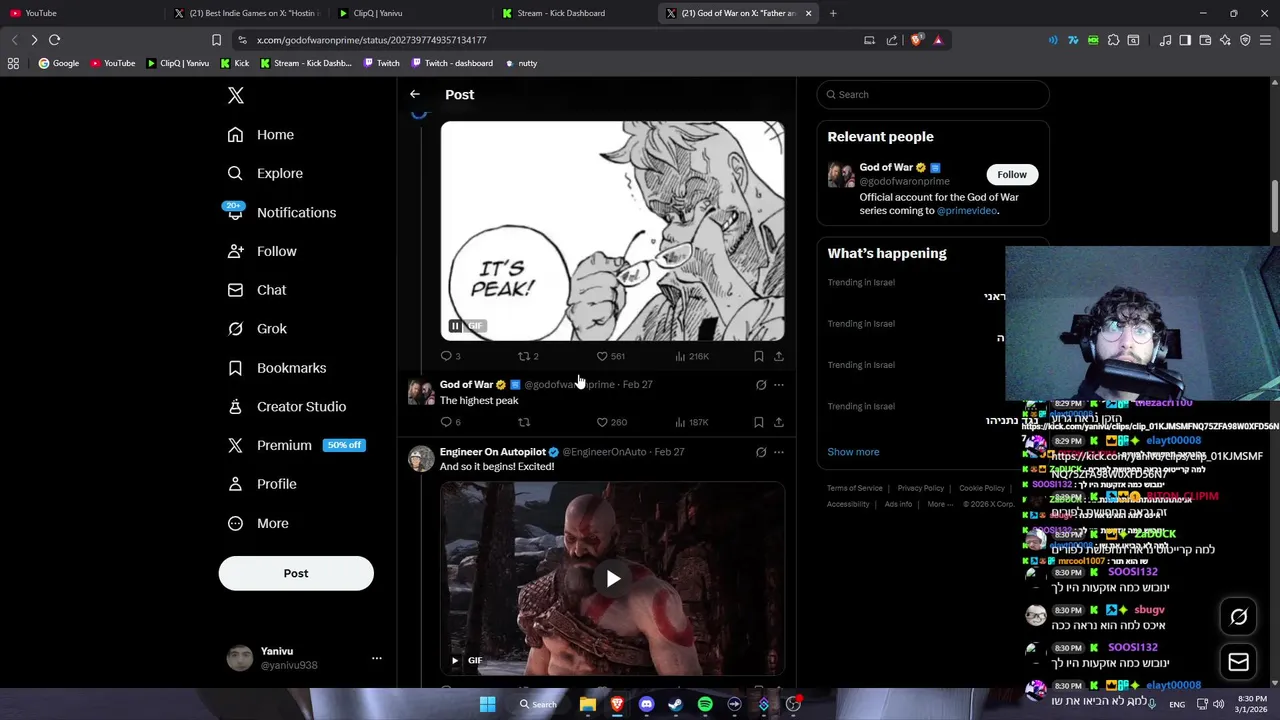Viewport: 1280px width, 720px height.
Task: Open the nutty bookmark
Action: 521,63
